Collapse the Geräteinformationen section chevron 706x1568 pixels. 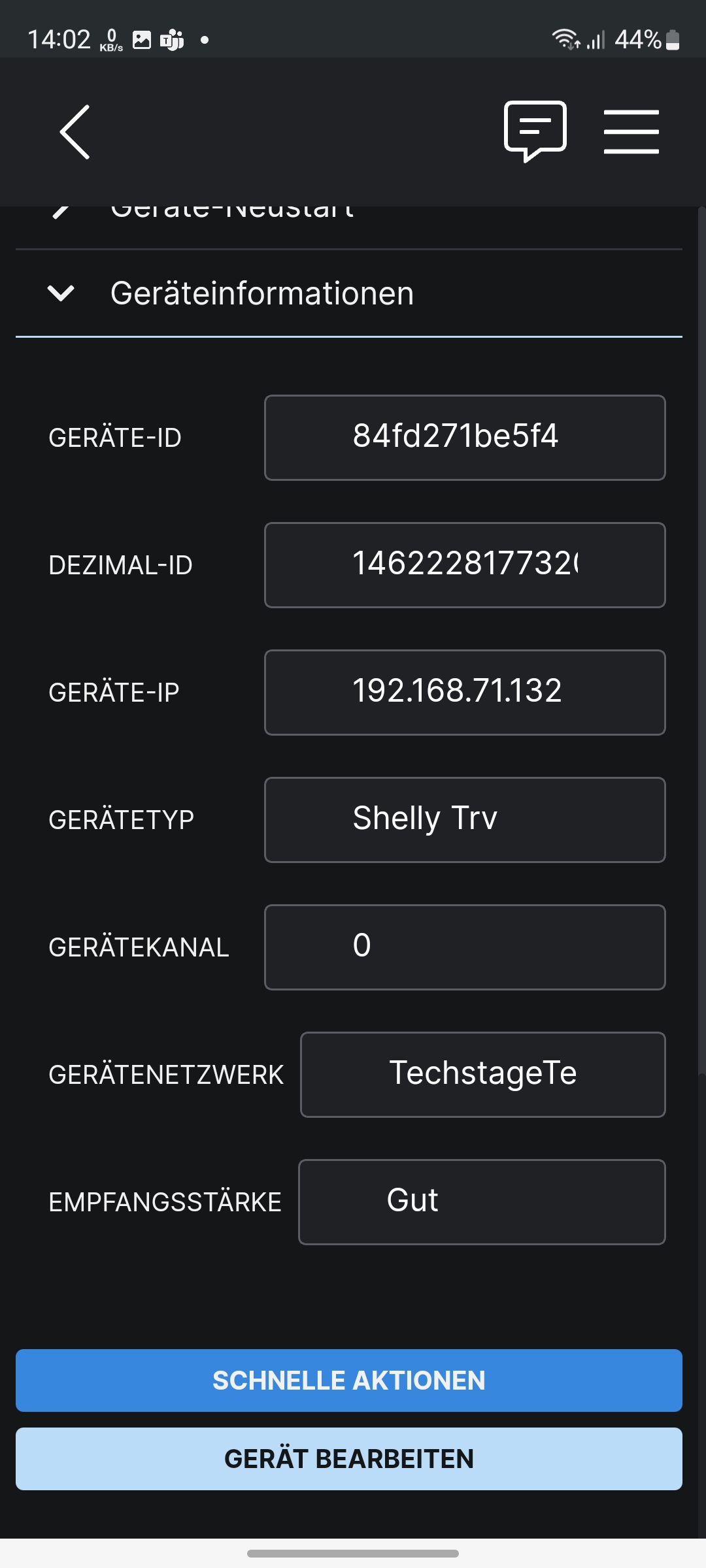click(61, 293)
